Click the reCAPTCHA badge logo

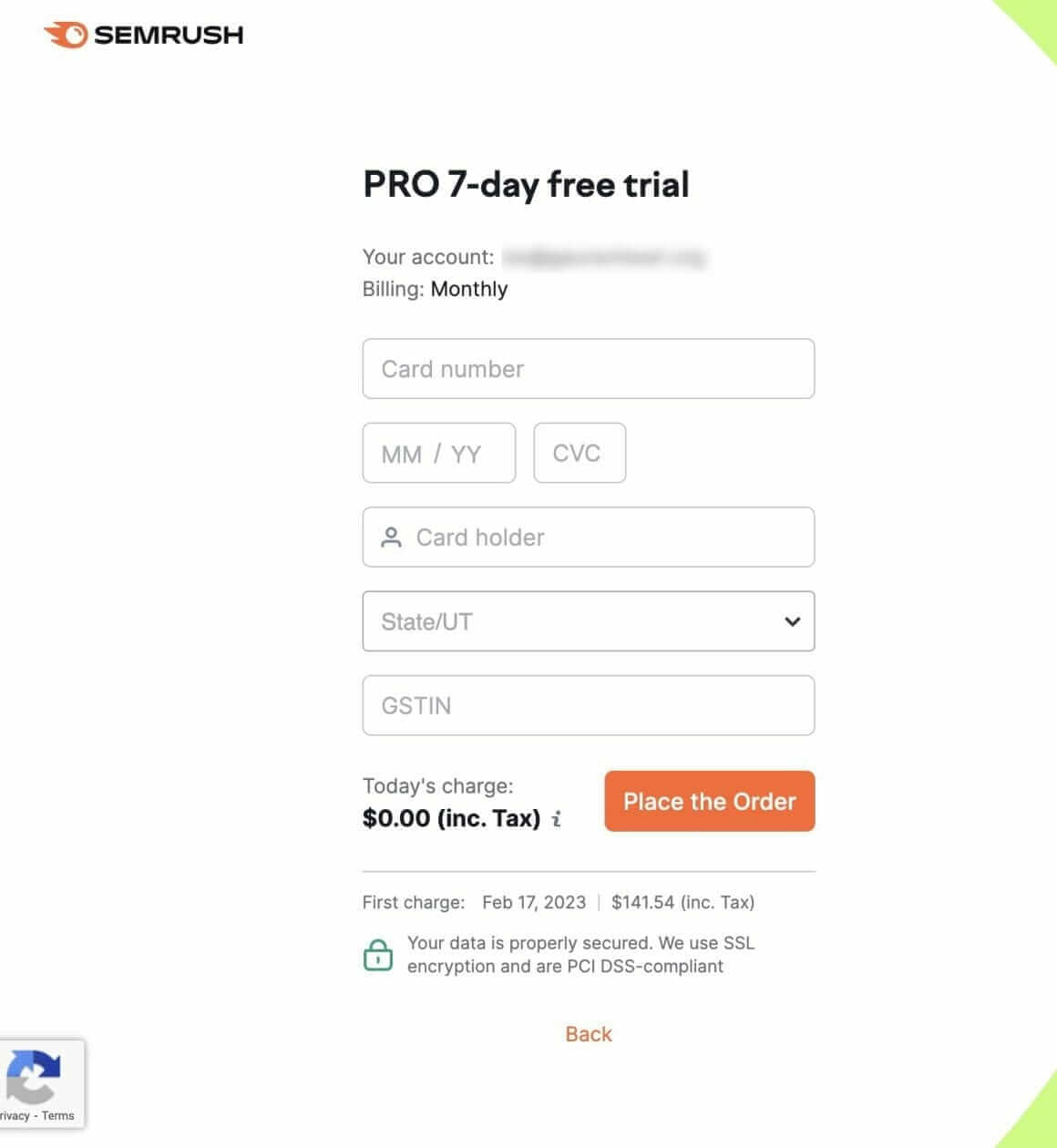coord(35,1076)
